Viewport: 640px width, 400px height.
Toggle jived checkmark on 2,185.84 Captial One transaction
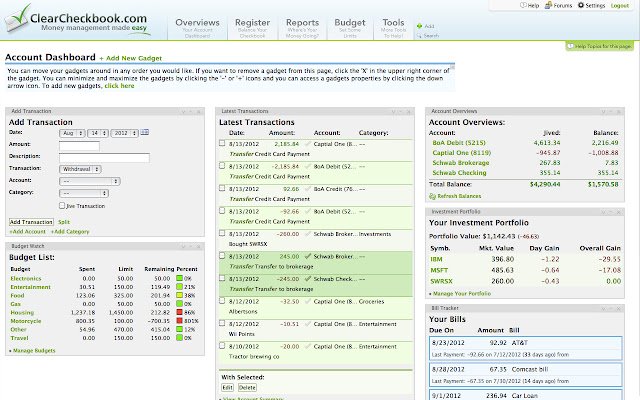[x=308, y=144]
